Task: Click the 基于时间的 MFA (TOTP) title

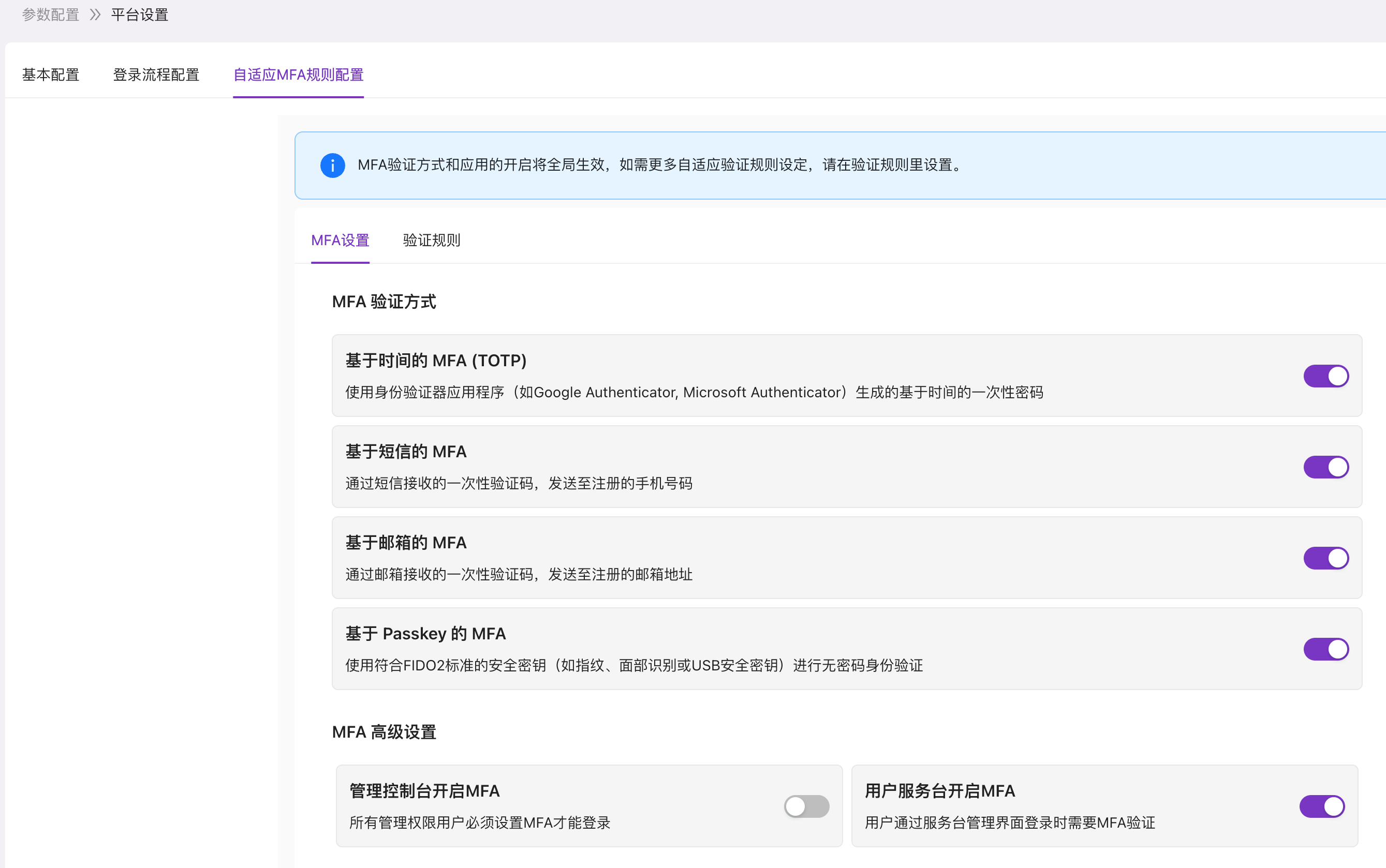Action: pos(436,361)
